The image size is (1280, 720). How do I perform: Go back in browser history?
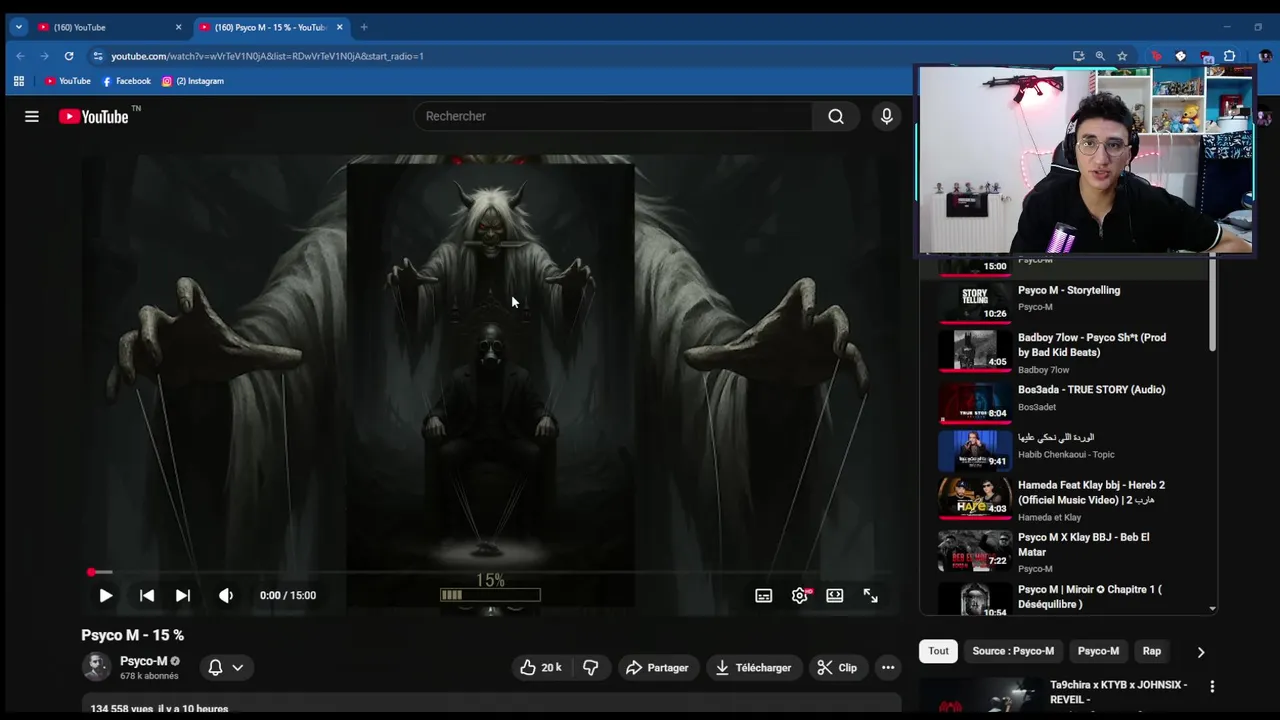(20, 56)
